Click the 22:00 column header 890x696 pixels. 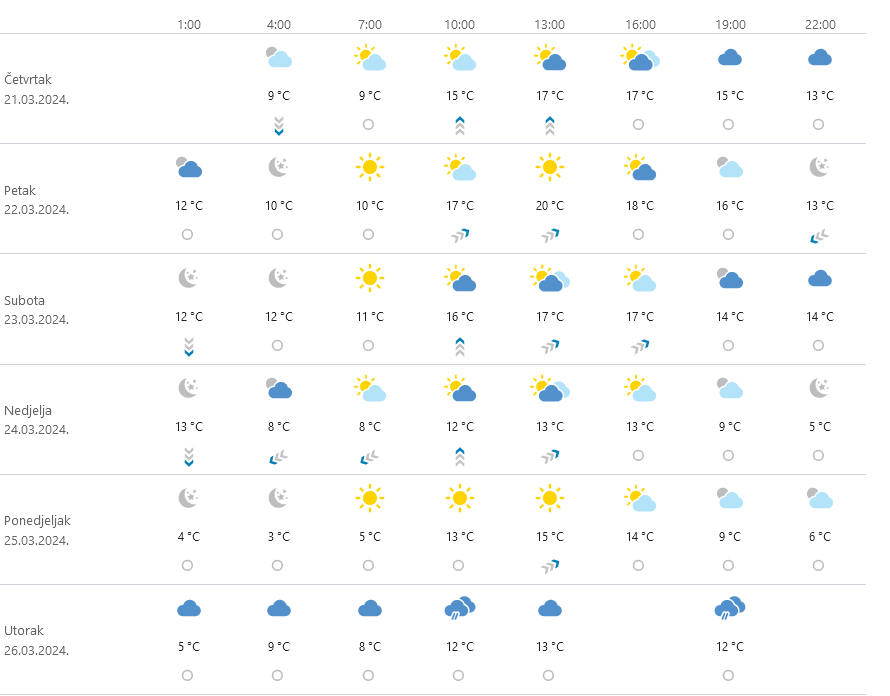pyautogui.click(x=819, y=24)
